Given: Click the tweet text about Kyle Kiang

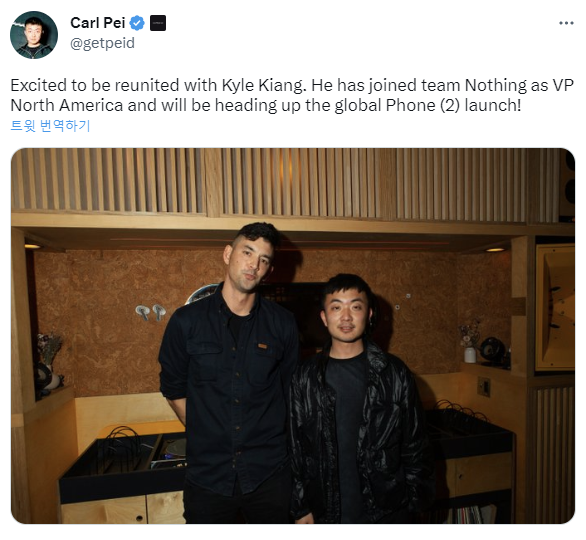Looking at the screenshot, I should (x=292, y=95).
